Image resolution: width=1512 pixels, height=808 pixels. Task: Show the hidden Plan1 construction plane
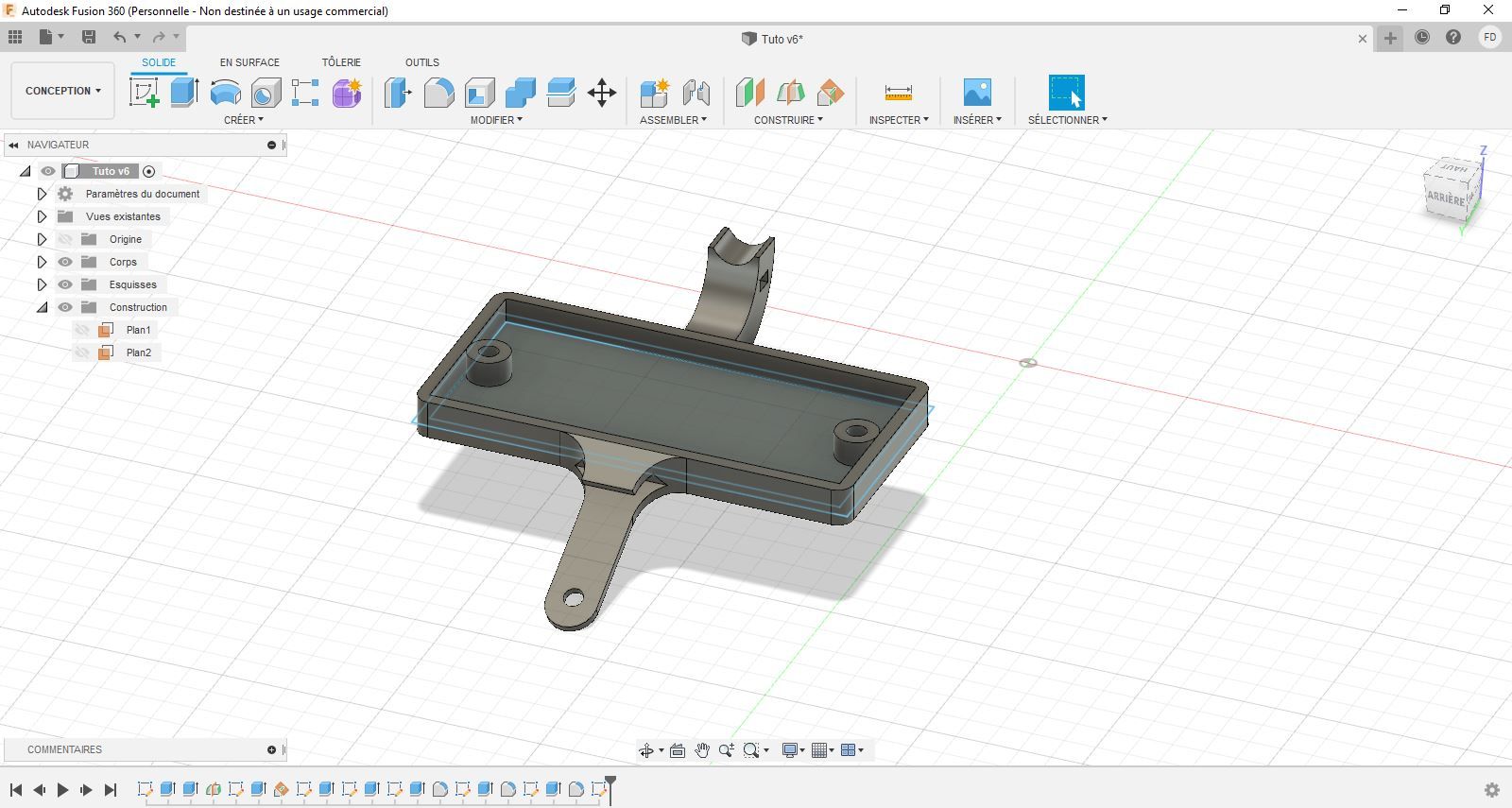tap(82, 330)
